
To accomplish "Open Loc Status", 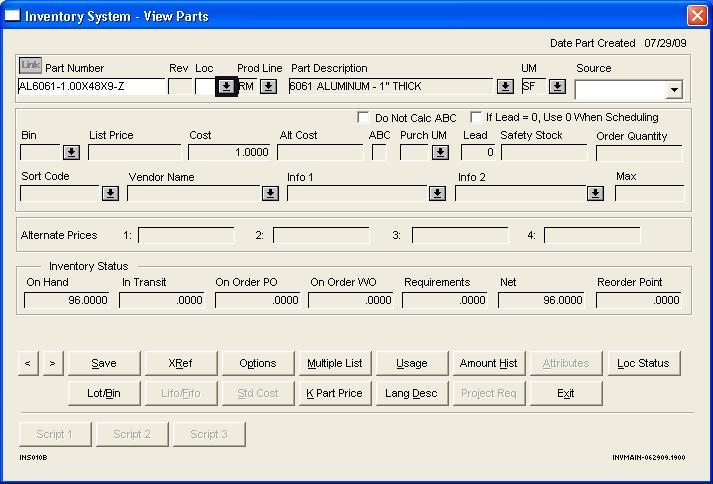I will coord(644,363).
